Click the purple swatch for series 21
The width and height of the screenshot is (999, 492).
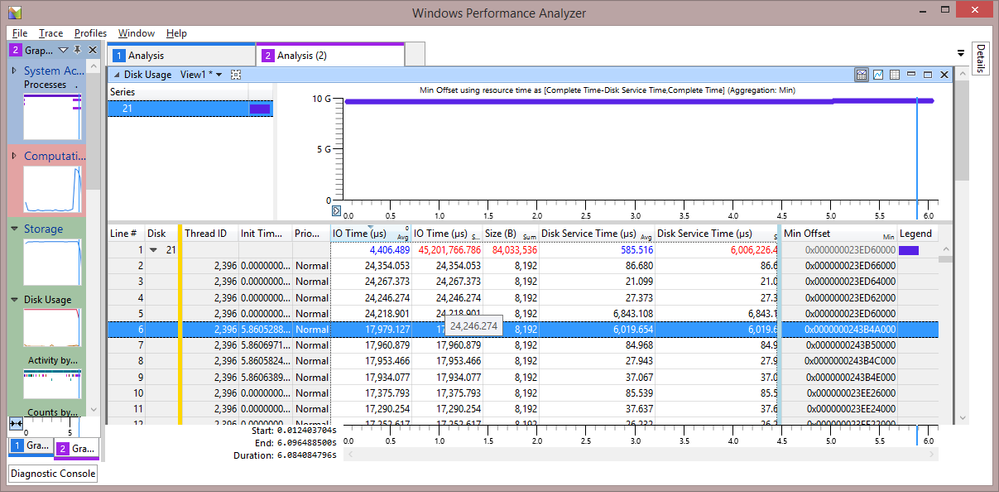(x=258, y=109)
